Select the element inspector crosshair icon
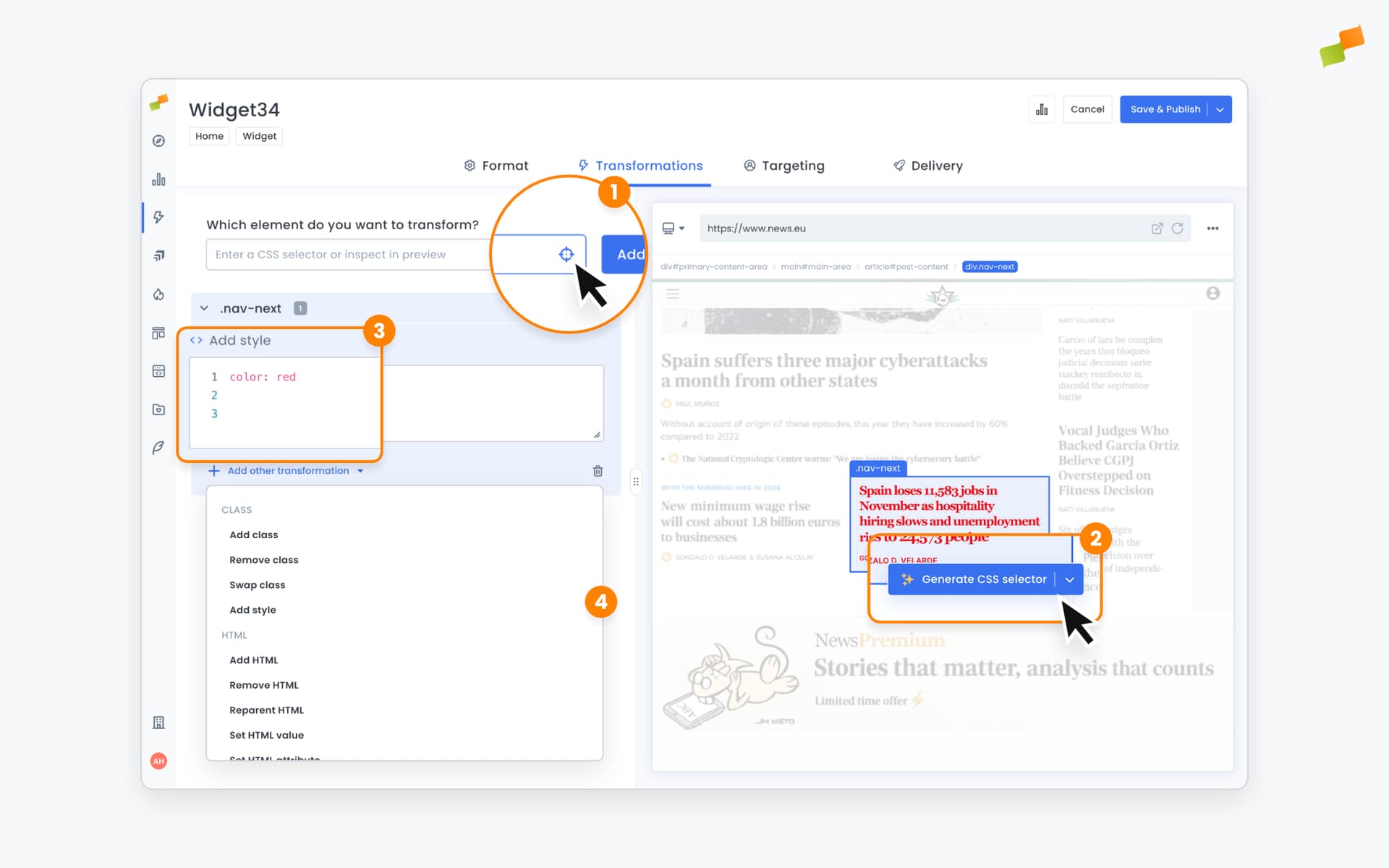Viewport: 1389px width, 868px height. 566,254
